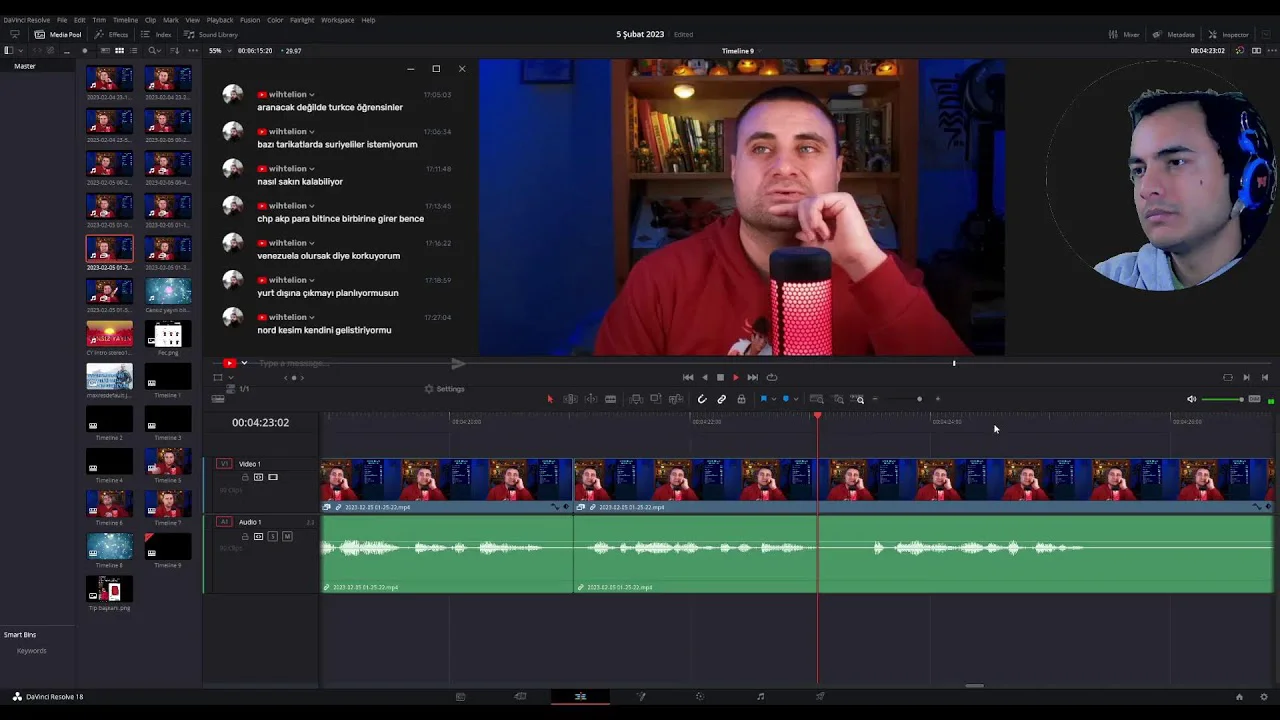Lock the Video 1 track

pyautogui.click(x=245, y=477)
